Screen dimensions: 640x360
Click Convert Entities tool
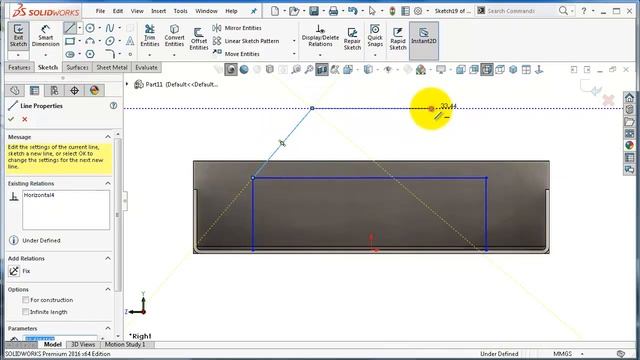pyautogui.click(x=174, y=36)
